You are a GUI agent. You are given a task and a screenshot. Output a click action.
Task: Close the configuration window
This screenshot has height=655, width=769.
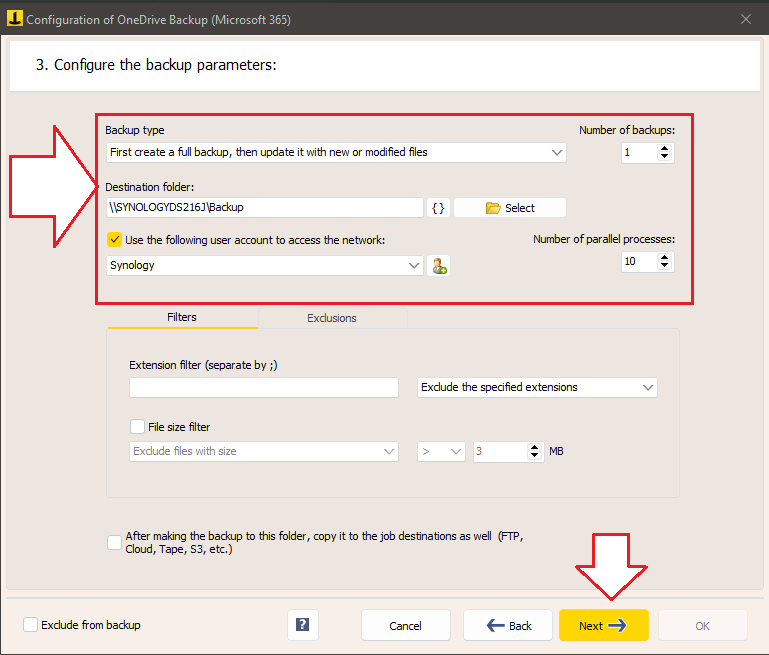click(x=745, y=19)
